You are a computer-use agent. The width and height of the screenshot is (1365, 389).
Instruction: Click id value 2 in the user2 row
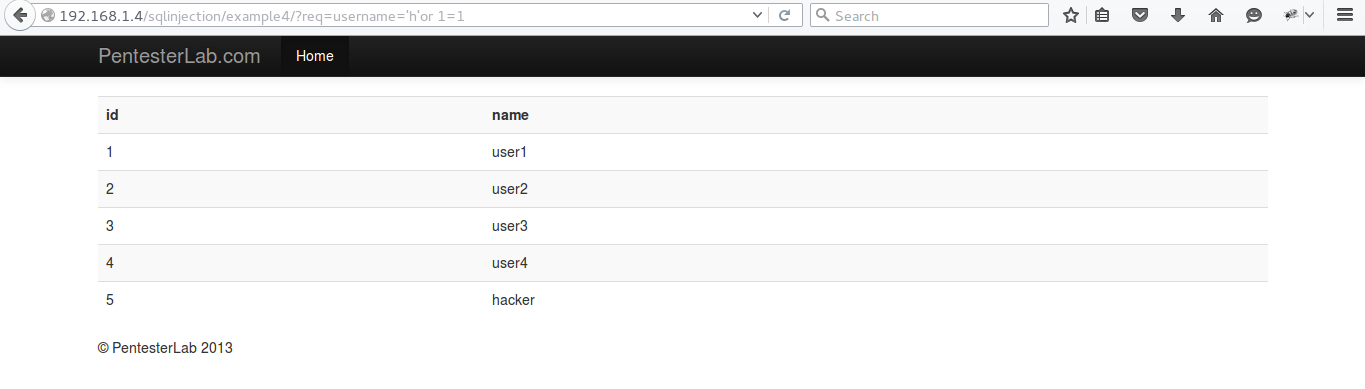[110, 189]
